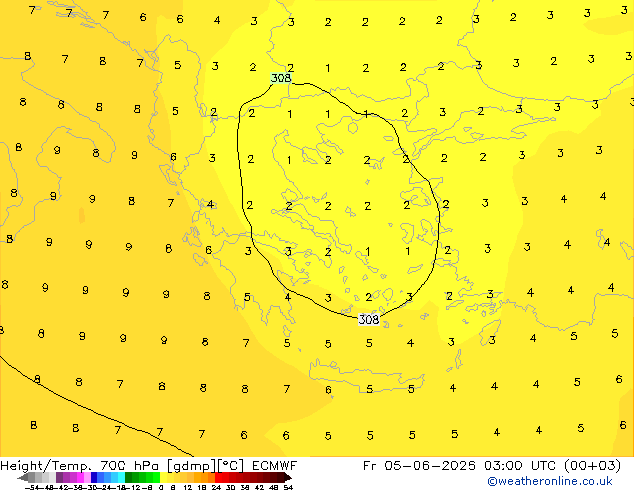The height and width of the screenshot is (490, 634).
Task: Pick the cyan legend swatch near -18
Action: tap(121, 477)
